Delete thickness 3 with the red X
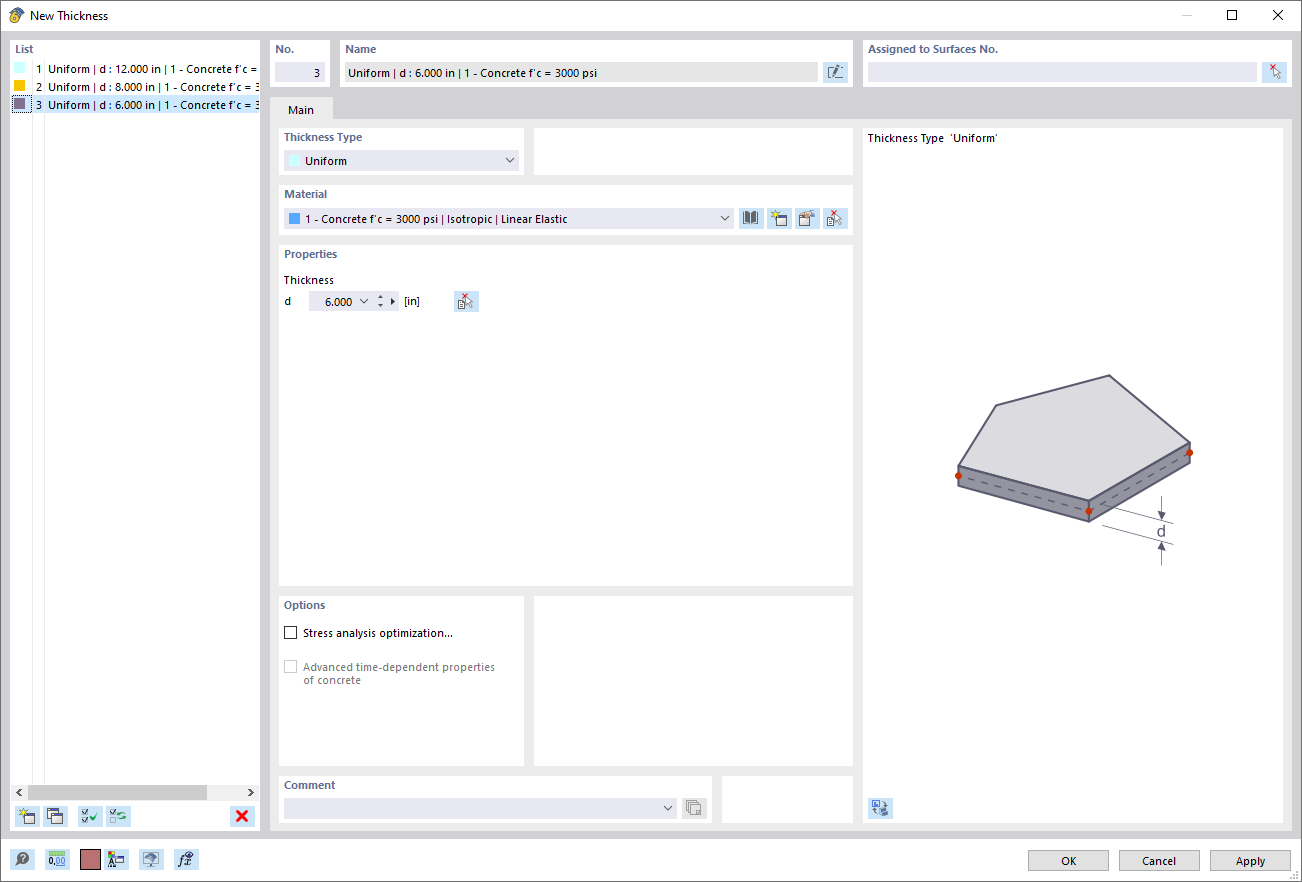1302x882 pixels. [x=241, y=816]
